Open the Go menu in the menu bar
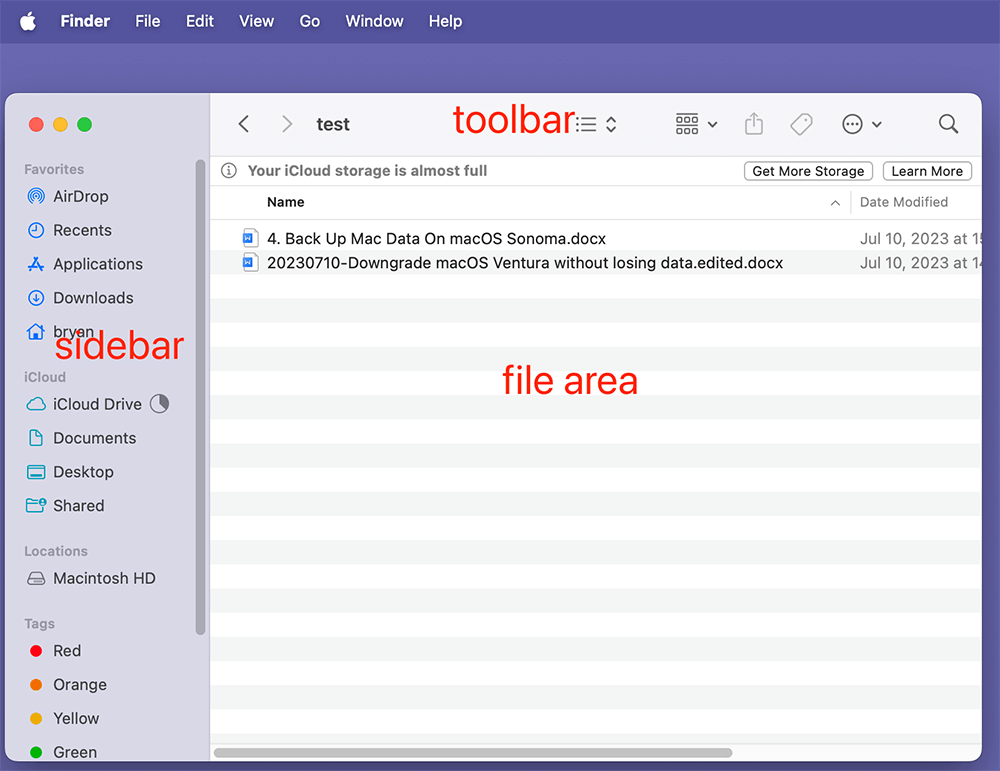Image resolution: width=1000 pixels, height=771 pixels. tap(309, 21)
